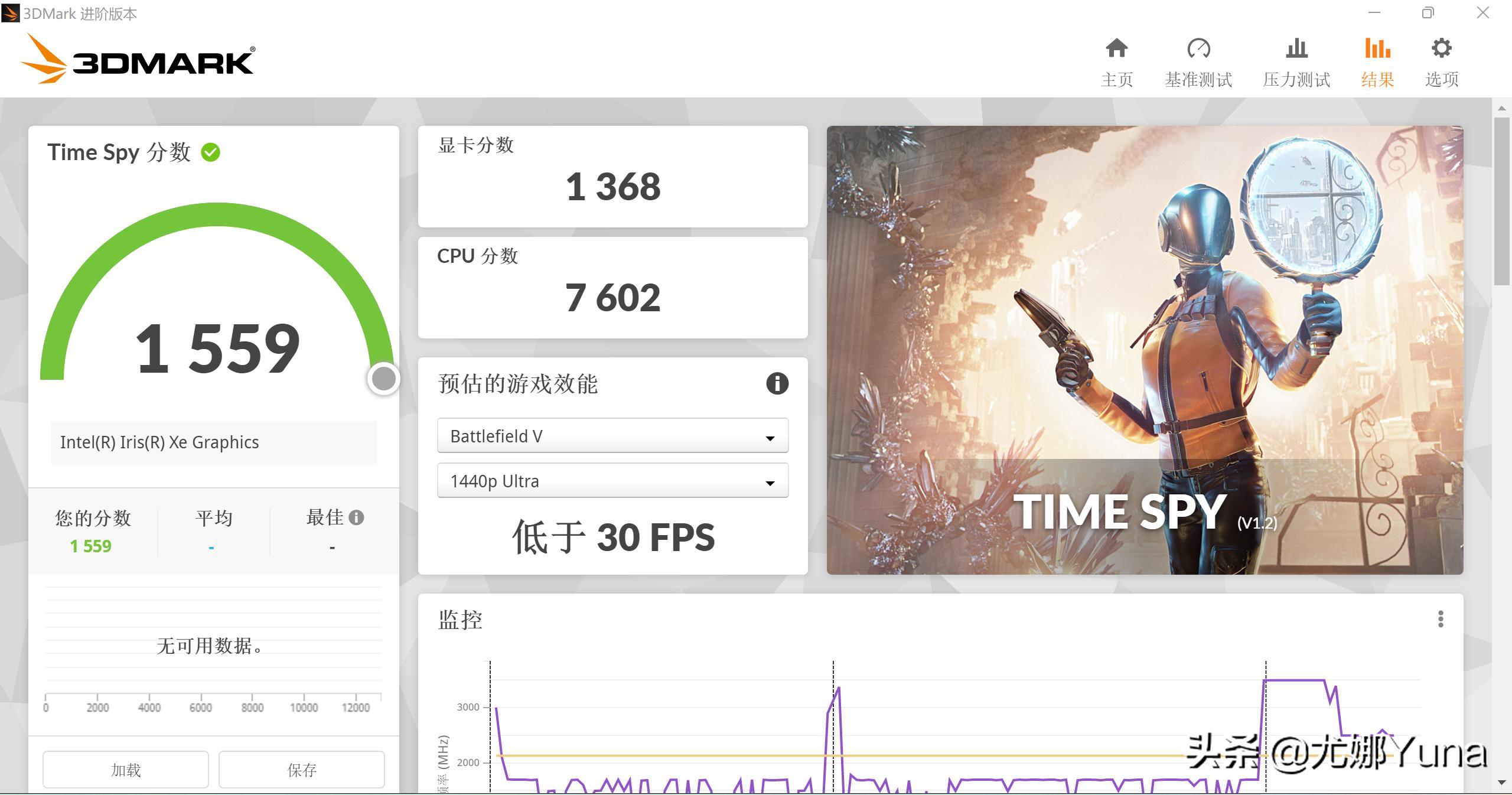Open 压力测试 stress test icon
The height and width of the screenshot is (795, 1512).
coord(1296,48)
